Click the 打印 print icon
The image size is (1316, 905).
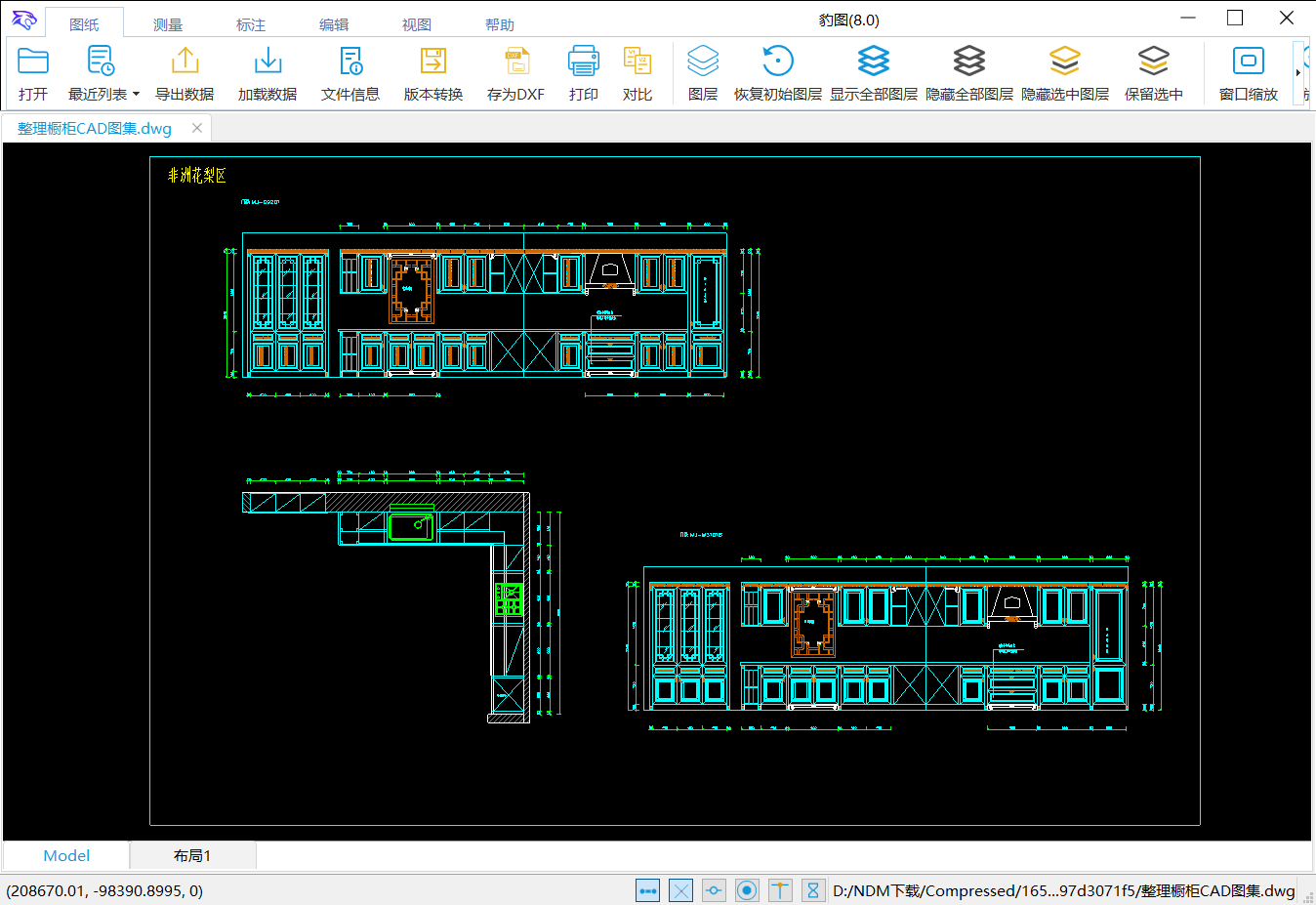pyautogui.click(x=584, y=62)
